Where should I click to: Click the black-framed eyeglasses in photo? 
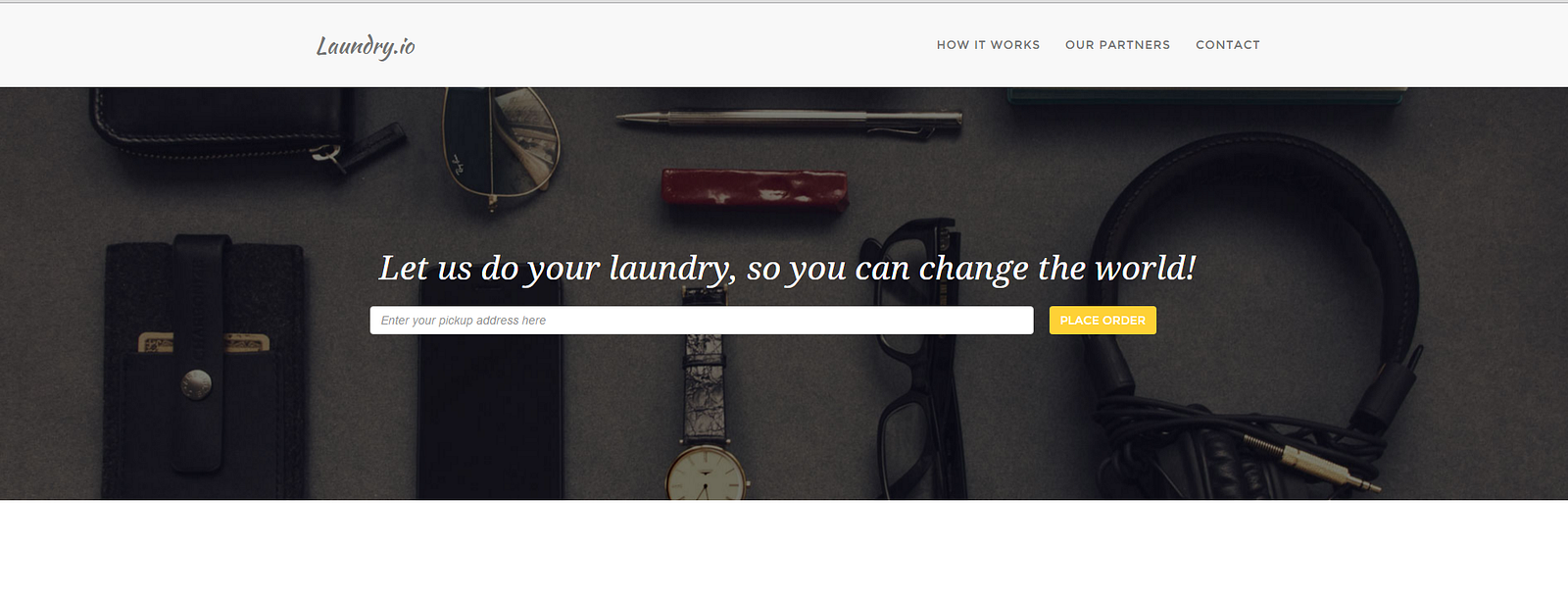(916, 363)
